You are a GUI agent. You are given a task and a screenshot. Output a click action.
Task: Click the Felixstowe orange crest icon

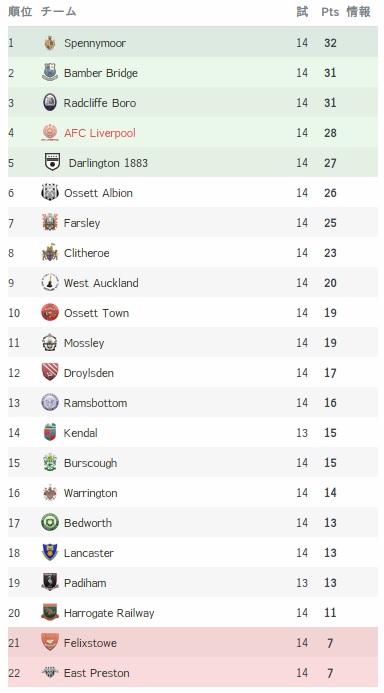click(50, 642)
